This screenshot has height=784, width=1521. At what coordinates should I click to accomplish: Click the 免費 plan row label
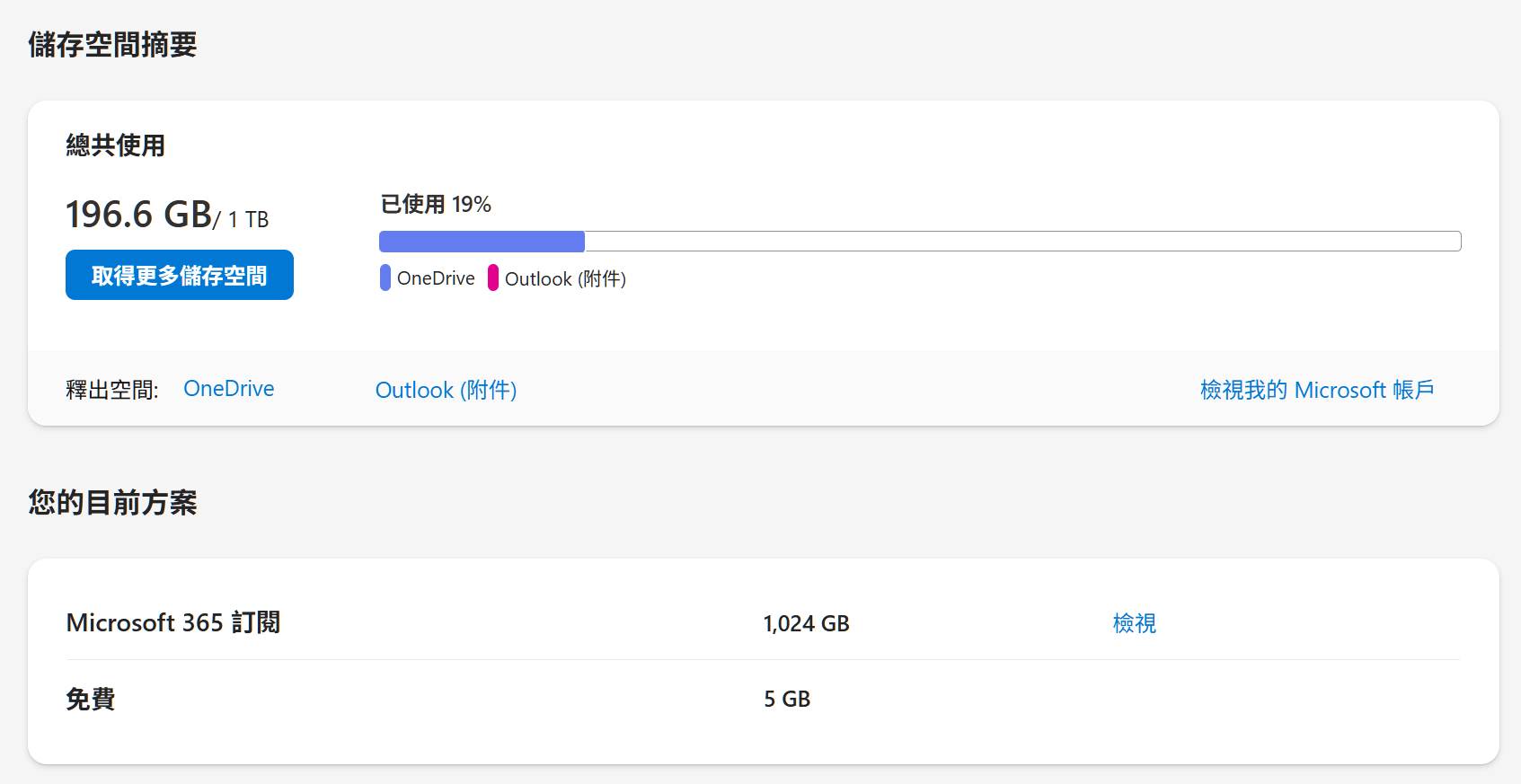(x=91, y=699)
